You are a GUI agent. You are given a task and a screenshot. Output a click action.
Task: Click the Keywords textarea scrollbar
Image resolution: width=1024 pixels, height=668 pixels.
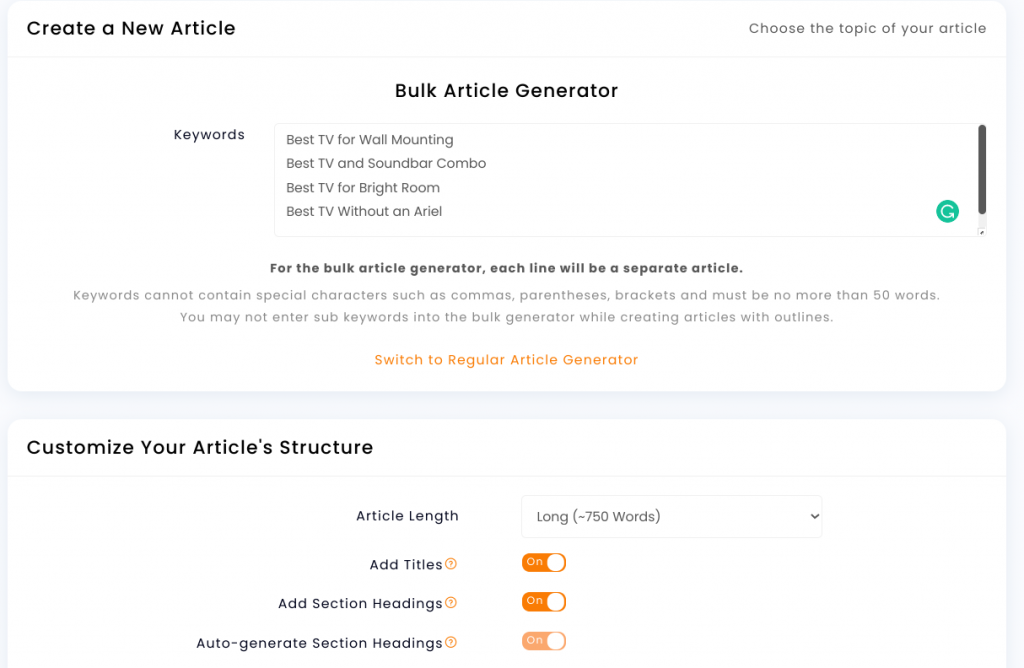(982, 169)
